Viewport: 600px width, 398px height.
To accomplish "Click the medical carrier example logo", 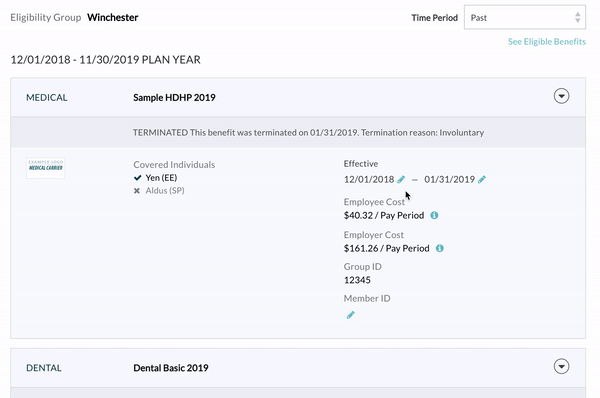I will coord(46,168).
